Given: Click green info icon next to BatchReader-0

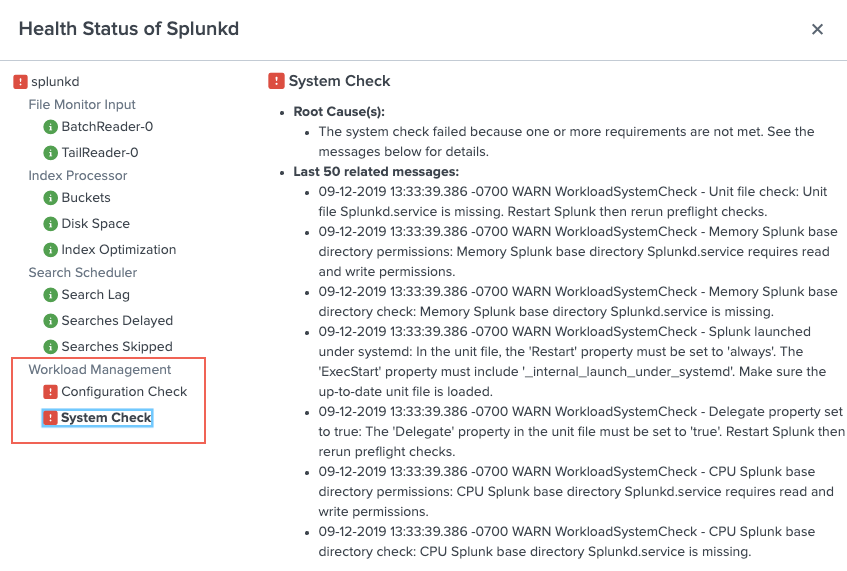Looking at the screenshot, I should click(x=50, y=127).
